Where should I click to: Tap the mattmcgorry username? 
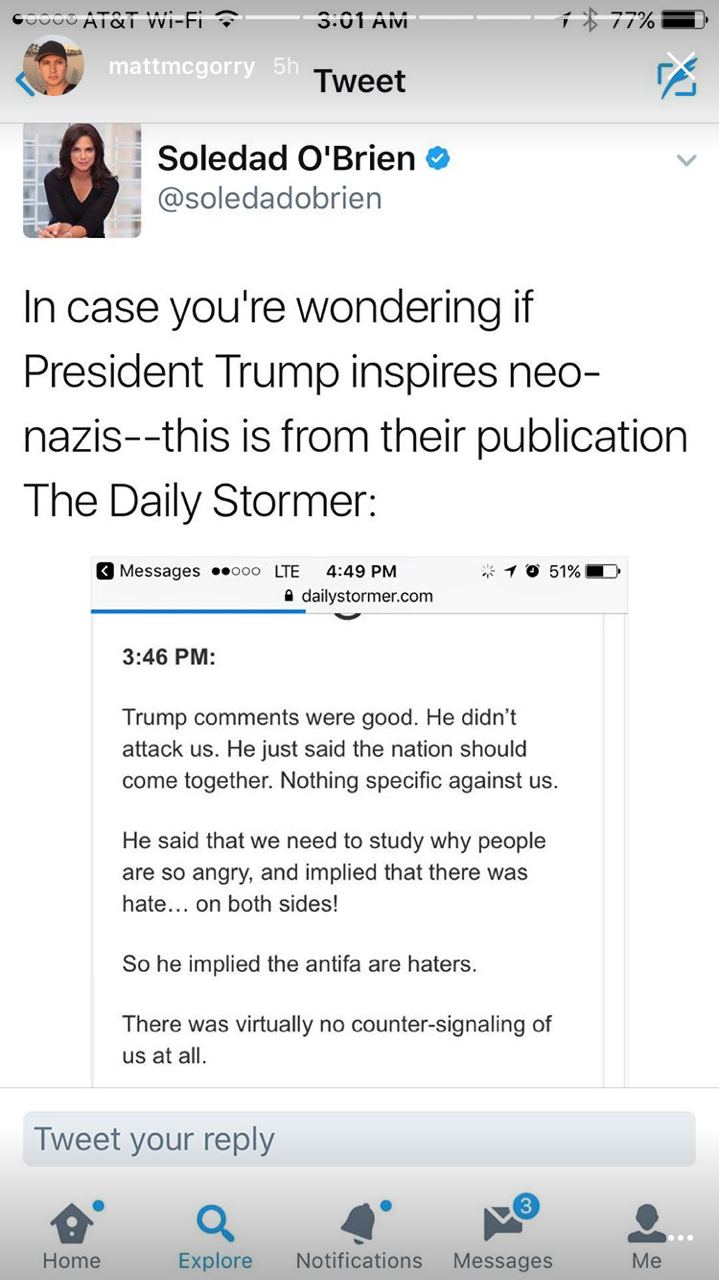coord(181,67)
